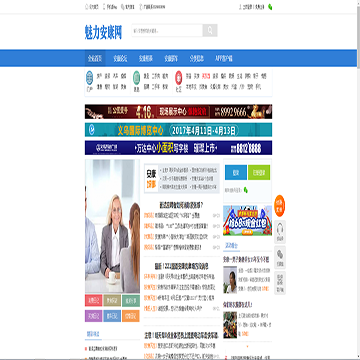Open the 万达中心 navy blue banner

(x=178, y=148)
